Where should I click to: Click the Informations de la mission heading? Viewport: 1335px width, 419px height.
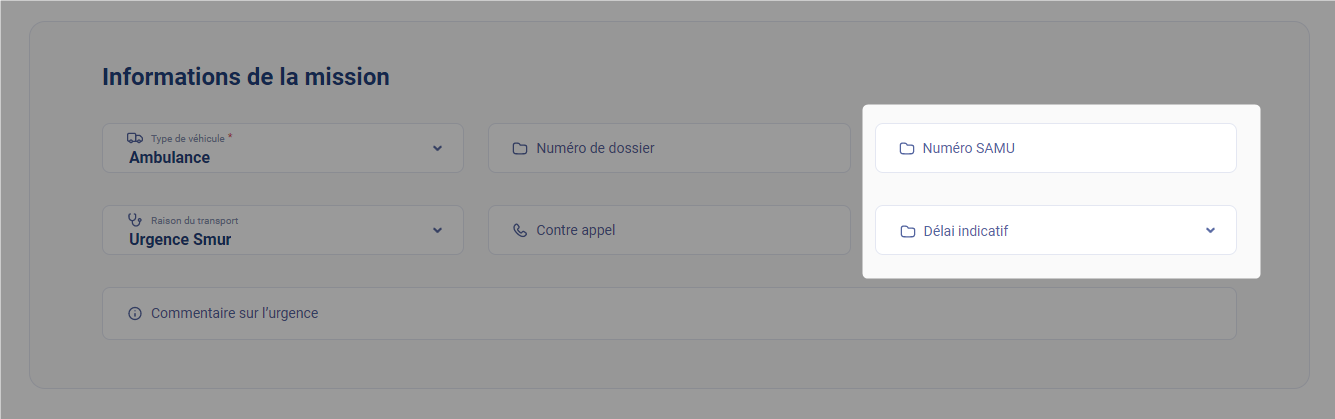click(x=246, y=77)
